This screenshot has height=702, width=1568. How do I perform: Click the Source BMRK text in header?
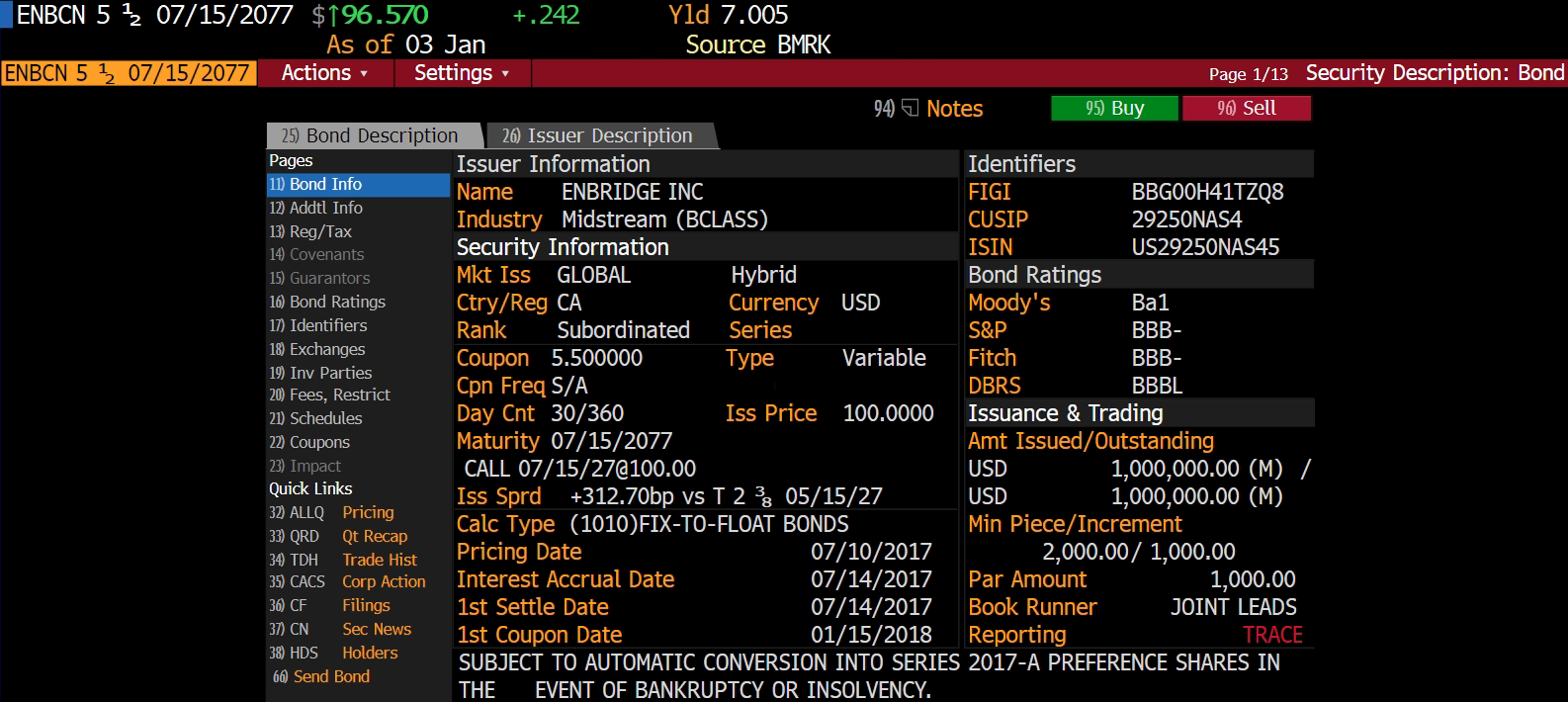point(758,44)
